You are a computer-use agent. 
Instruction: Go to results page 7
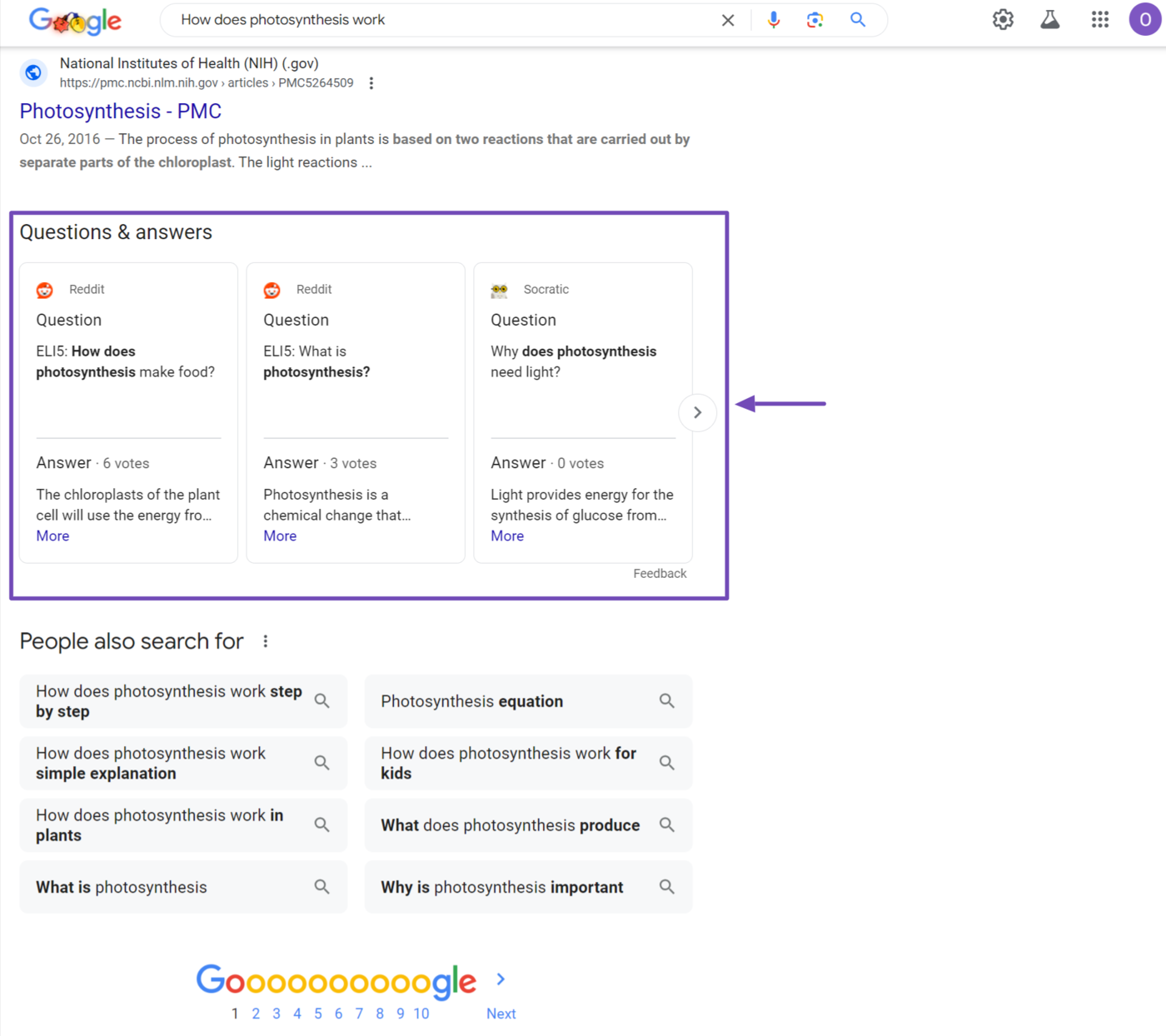tap(359, 1014)
